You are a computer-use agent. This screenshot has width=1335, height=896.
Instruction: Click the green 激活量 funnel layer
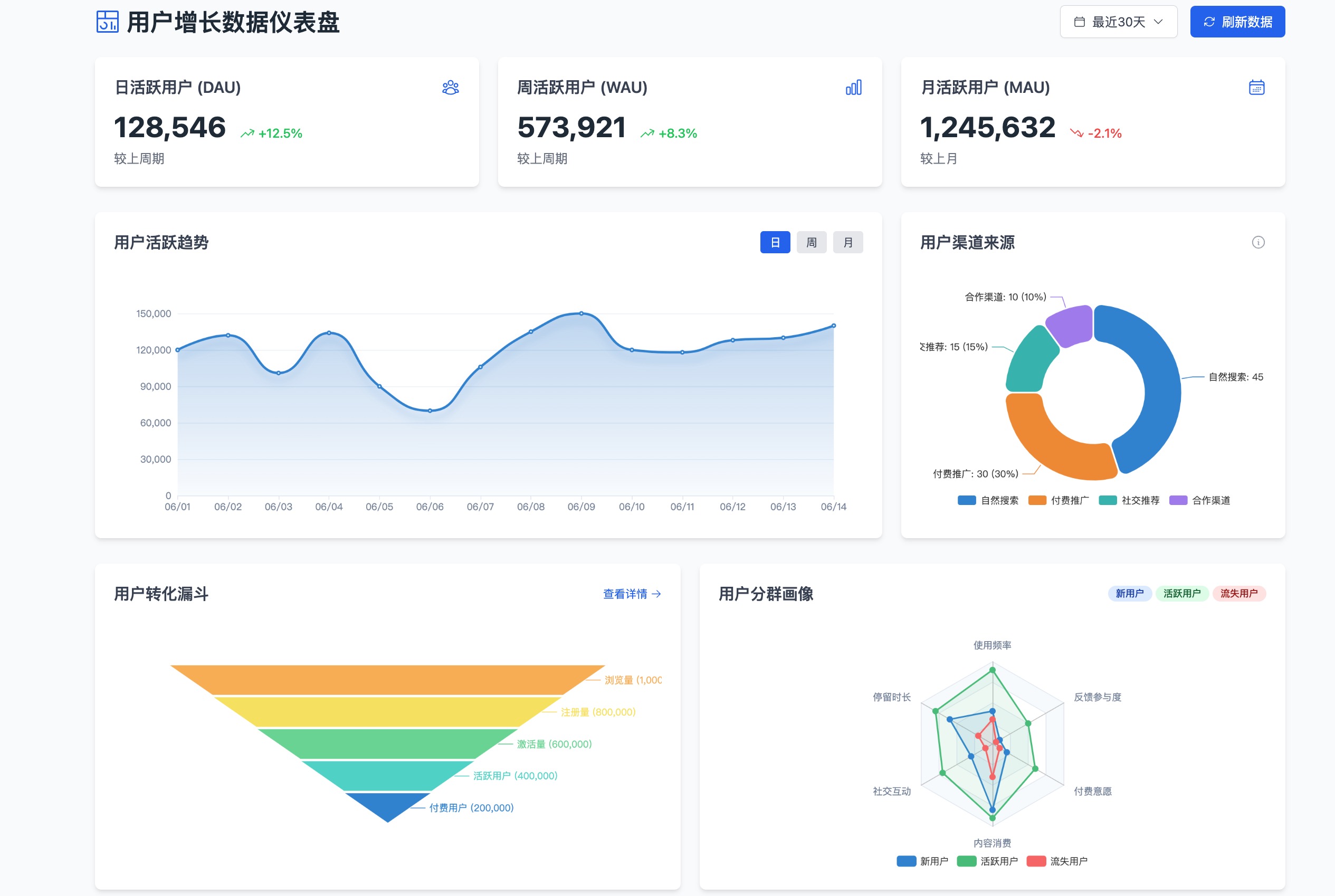coord(387,744)
